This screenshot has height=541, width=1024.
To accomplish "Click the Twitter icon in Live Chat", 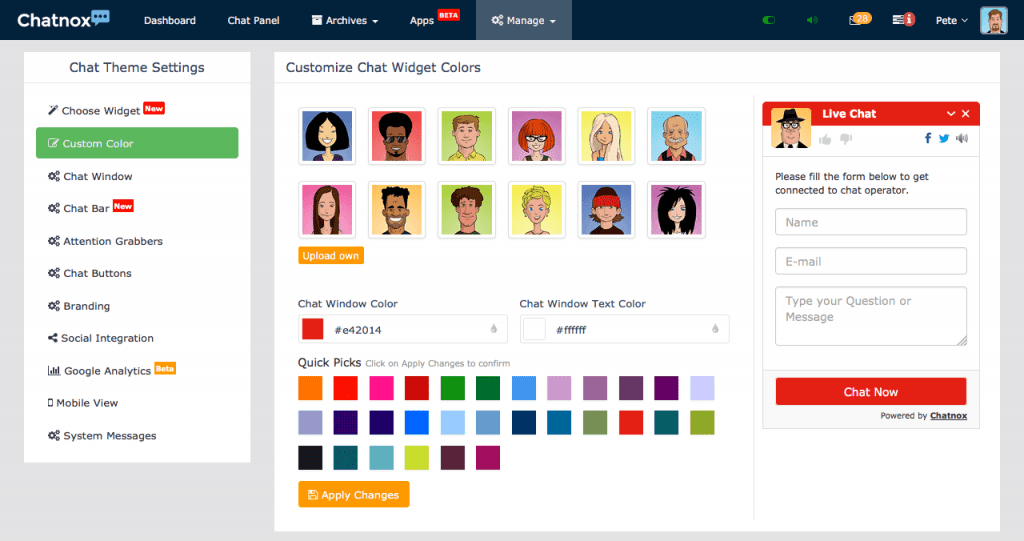I will [x=944, y=138].
